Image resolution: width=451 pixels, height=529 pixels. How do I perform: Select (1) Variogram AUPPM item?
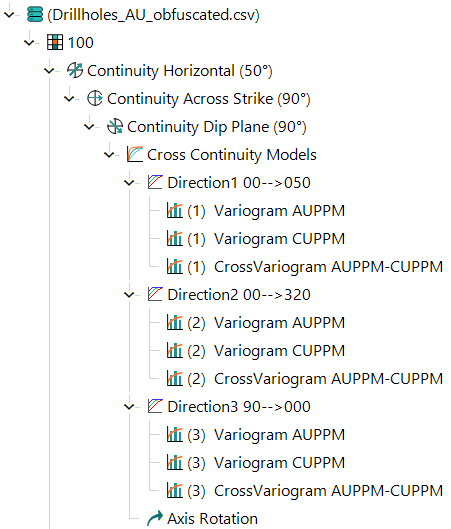pyautogui.click(x=256, y=211)
